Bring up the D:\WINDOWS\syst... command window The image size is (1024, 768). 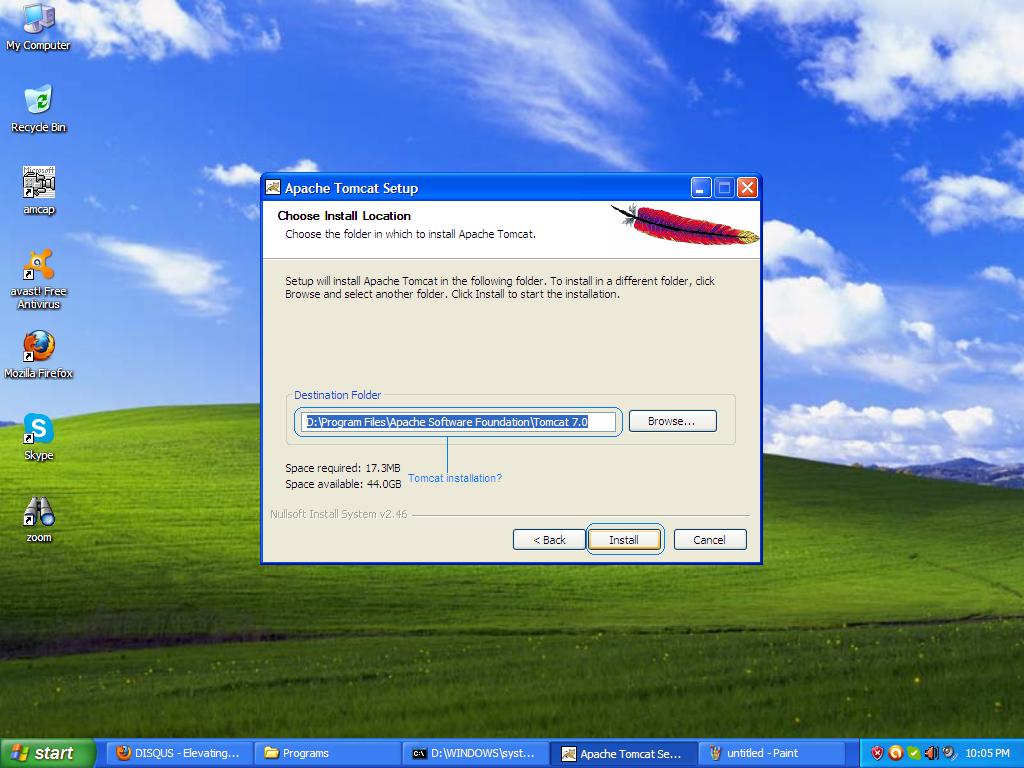click(476, 753)
